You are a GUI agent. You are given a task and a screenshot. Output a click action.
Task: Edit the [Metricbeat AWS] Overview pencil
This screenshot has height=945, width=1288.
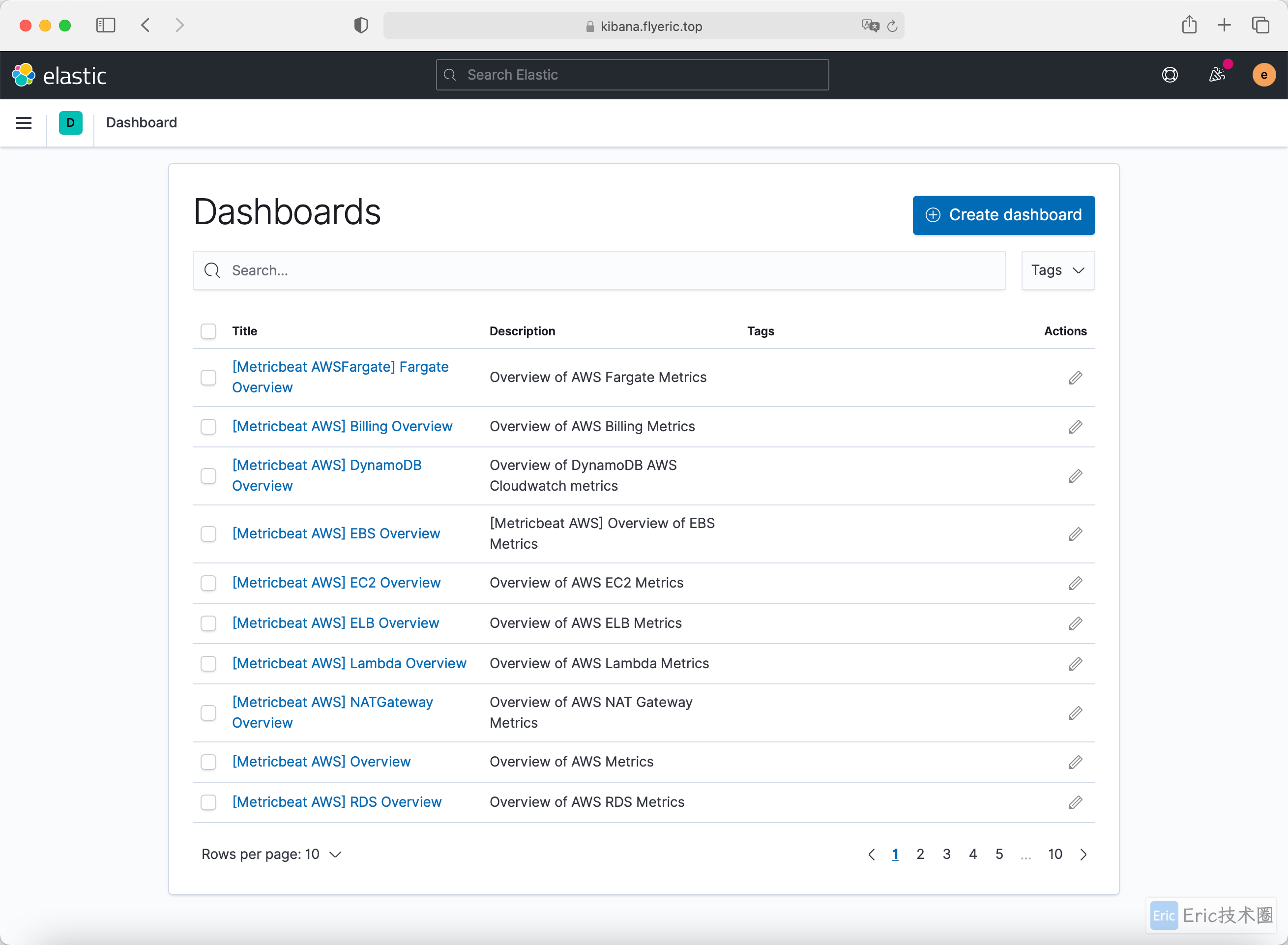point(1075,762)
